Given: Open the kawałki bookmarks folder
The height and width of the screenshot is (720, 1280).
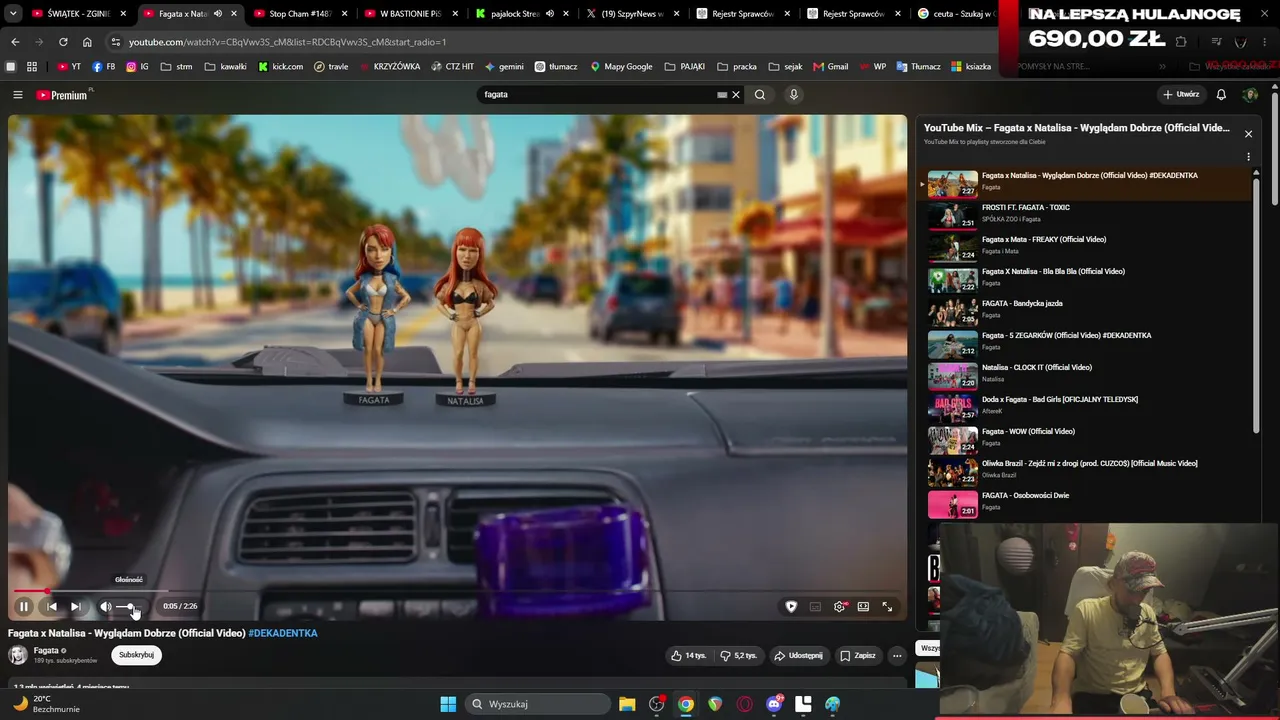Looking at the screenshot, I should click(x=225, y=67).
